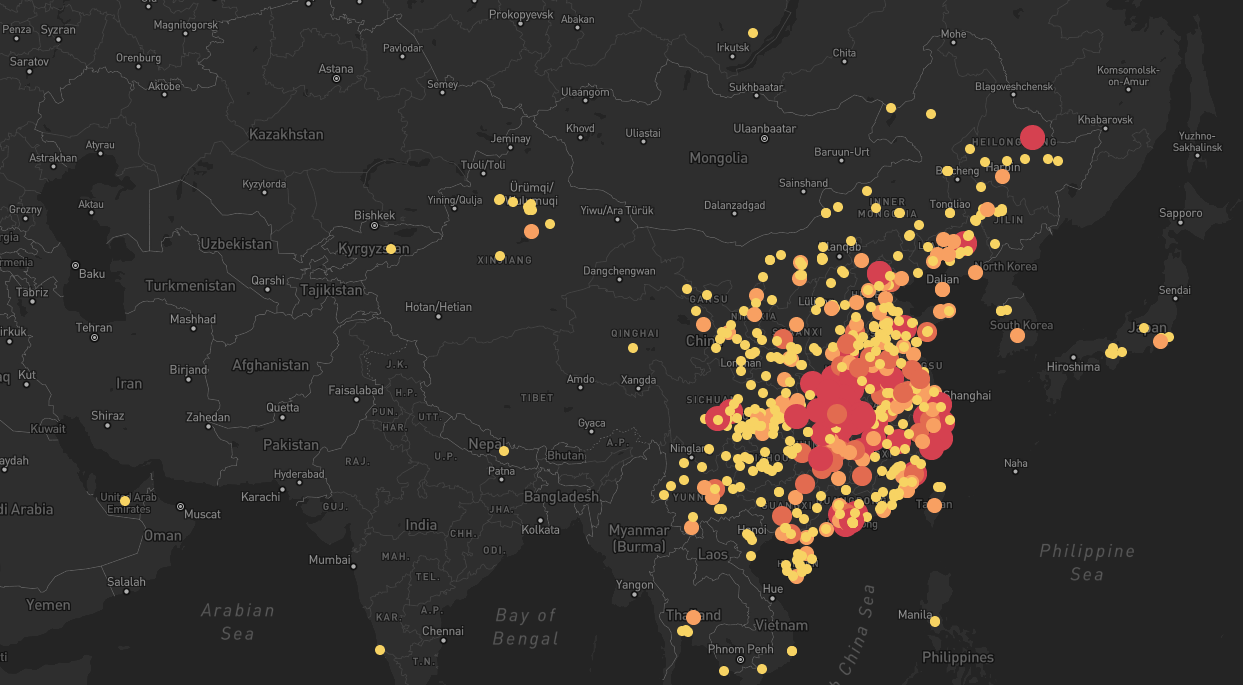The height and width of the screenshot is (685, 1243).
Task: Click the orange dot east of Japan label
Action: click(x=1160, y=341)
